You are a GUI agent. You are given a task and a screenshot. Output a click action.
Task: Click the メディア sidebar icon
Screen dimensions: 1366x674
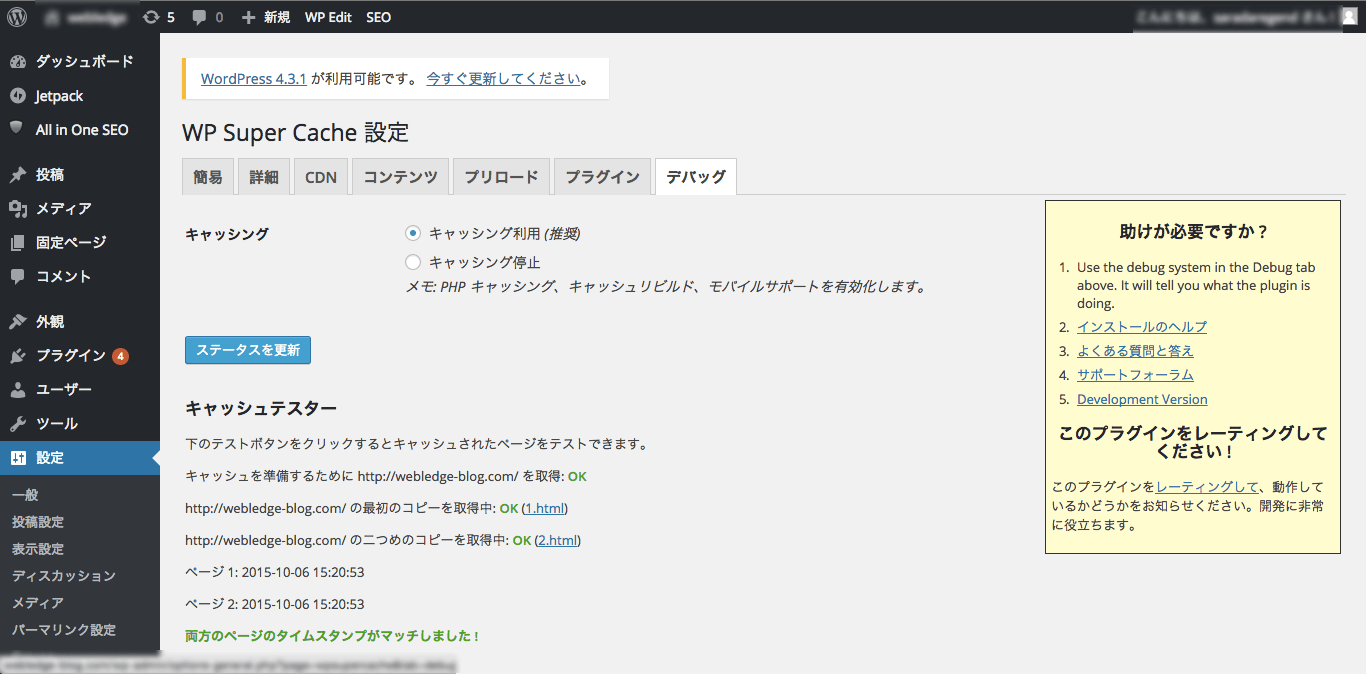(x=18, y=209)
